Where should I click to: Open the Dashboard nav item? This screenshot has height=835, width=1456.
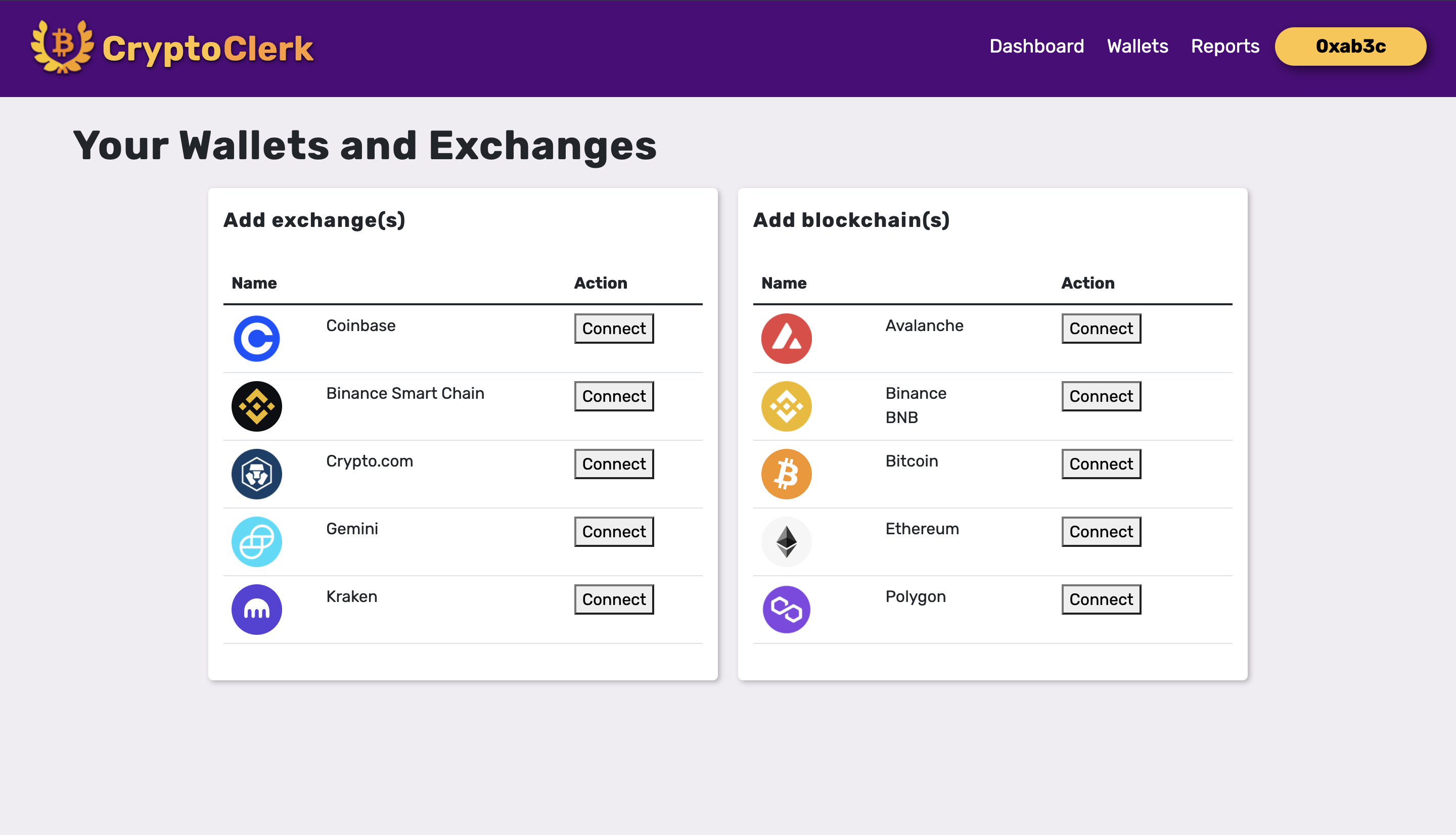1036,46
